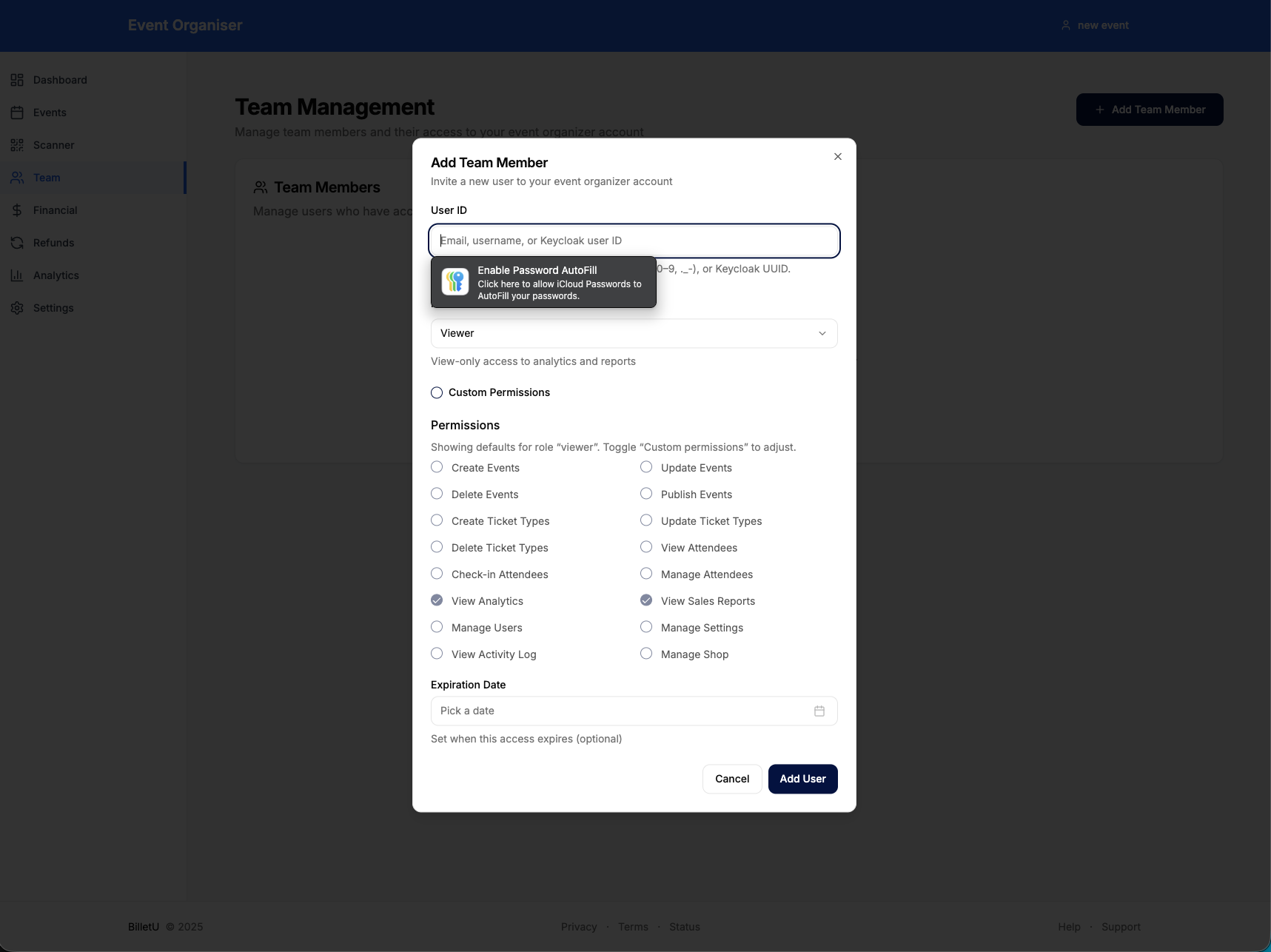Open the Financial section

pyautogui.click(x=93, y=210)
